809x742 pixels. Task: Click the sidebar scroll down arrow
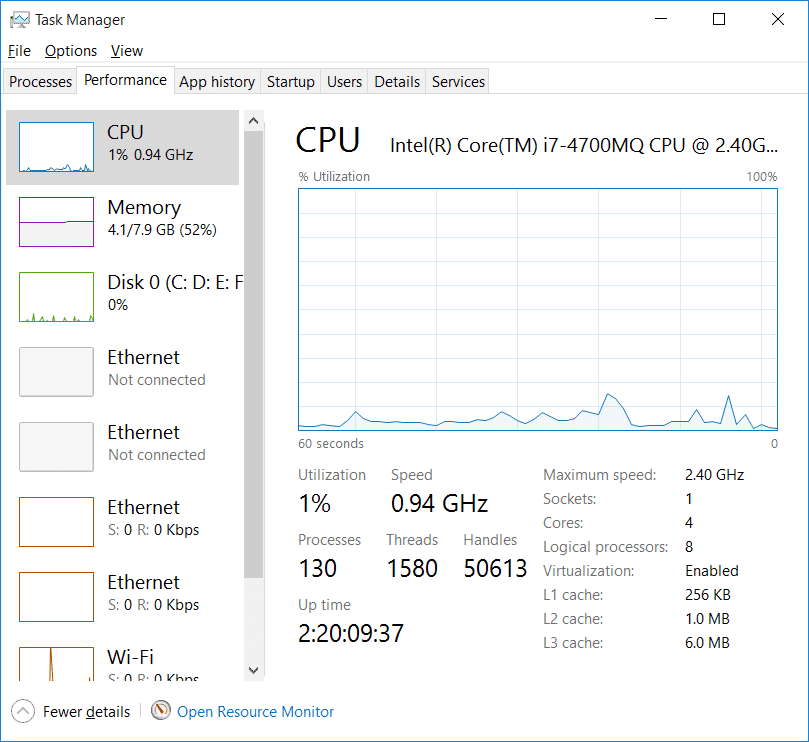coord(253,670)
